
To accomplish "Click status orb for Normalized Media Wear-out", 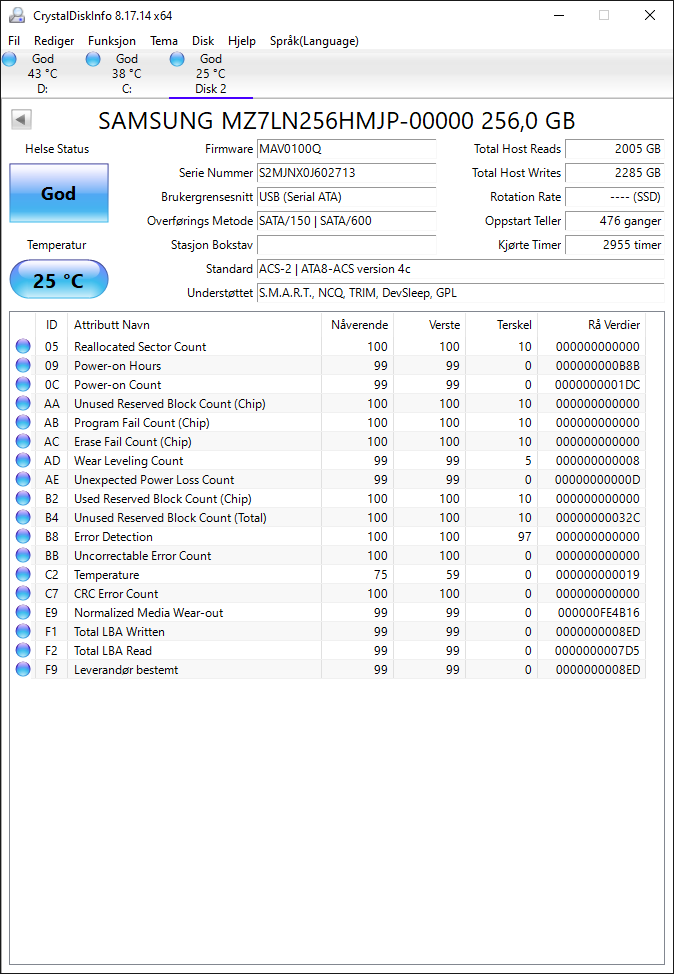I will pos(23,612).
